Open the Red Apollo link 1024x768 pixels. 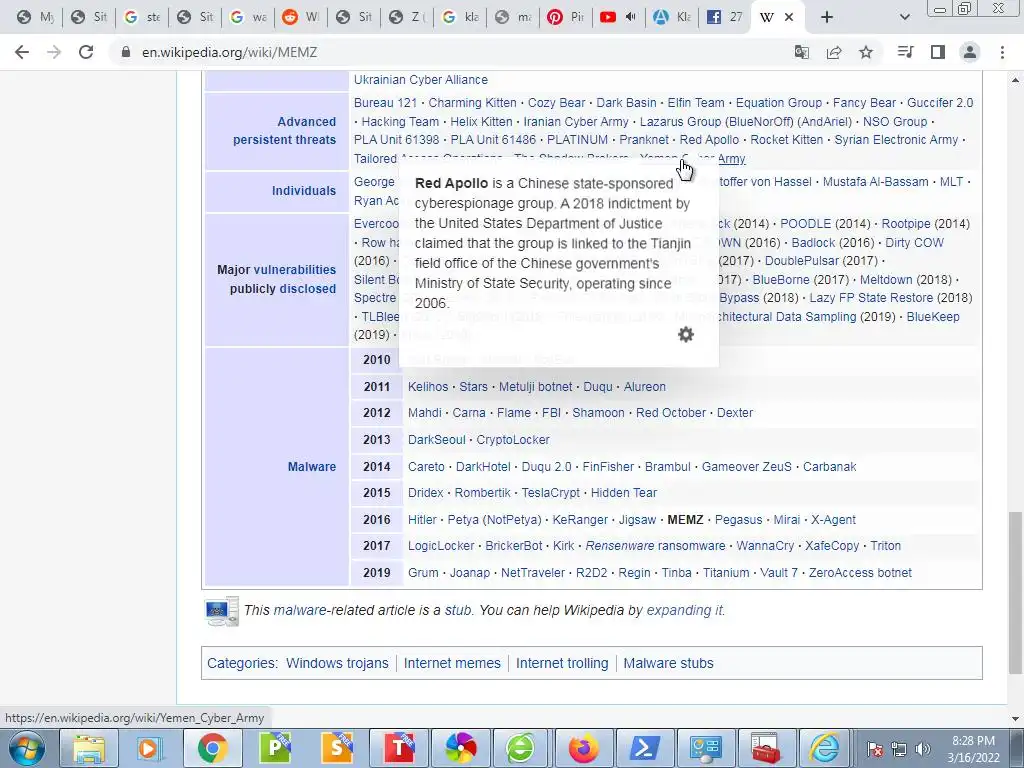click(709, 140)
